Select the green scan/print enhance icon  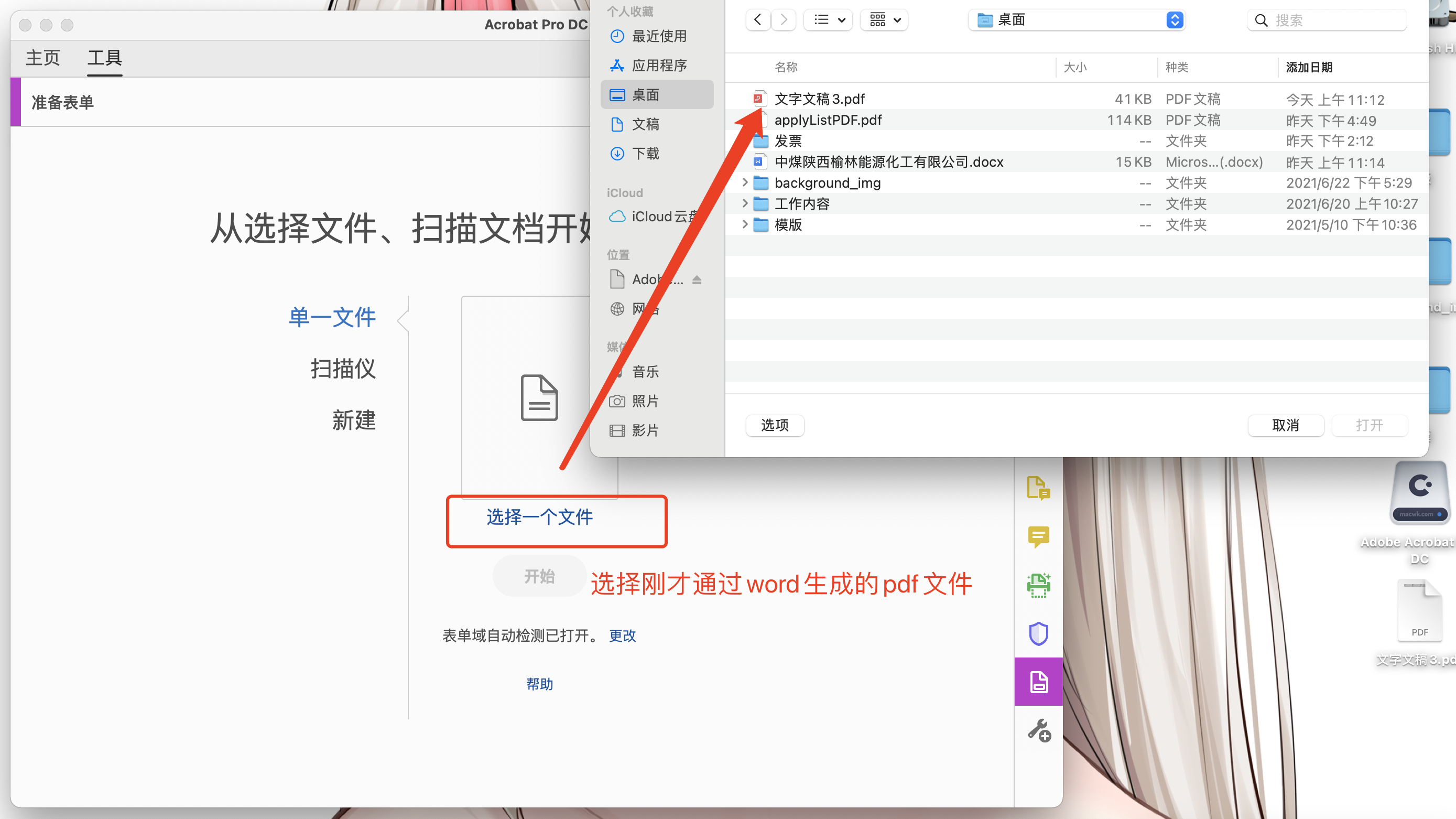(x=1038, y=585)
